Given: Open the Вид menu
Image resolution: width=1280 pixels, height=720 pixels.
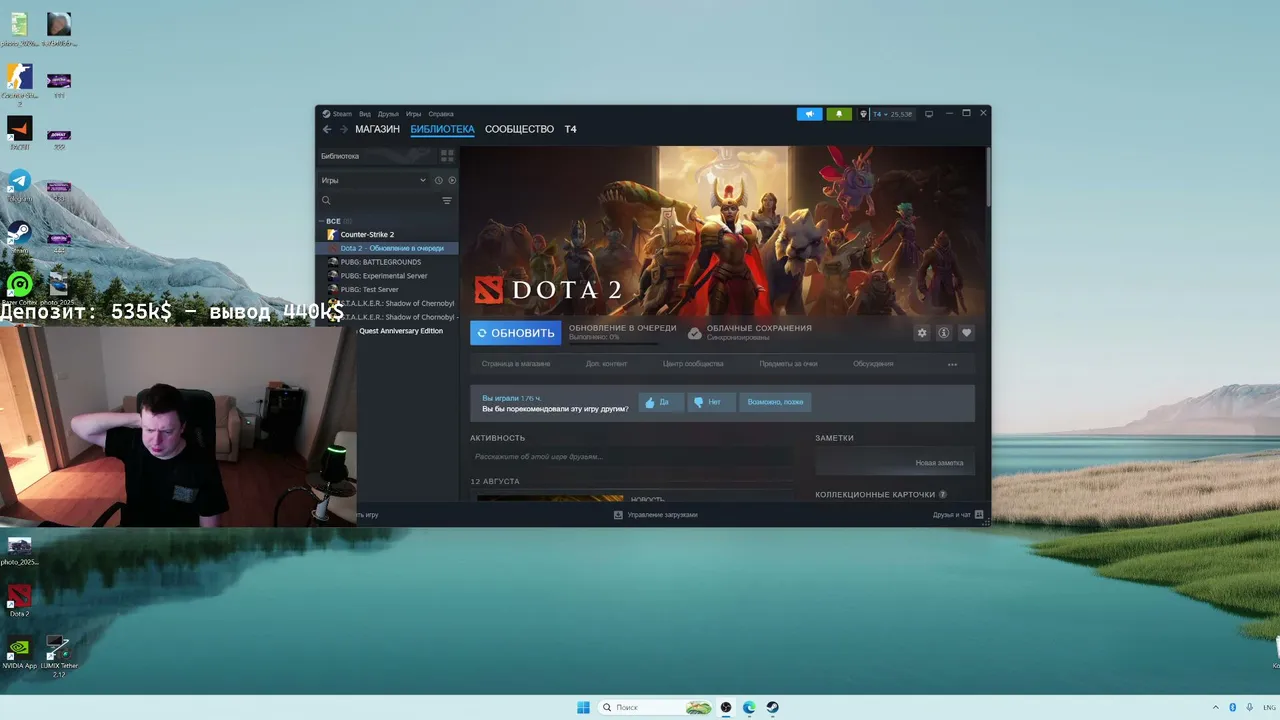Looking at the screenshot, I should click(365, 114).
